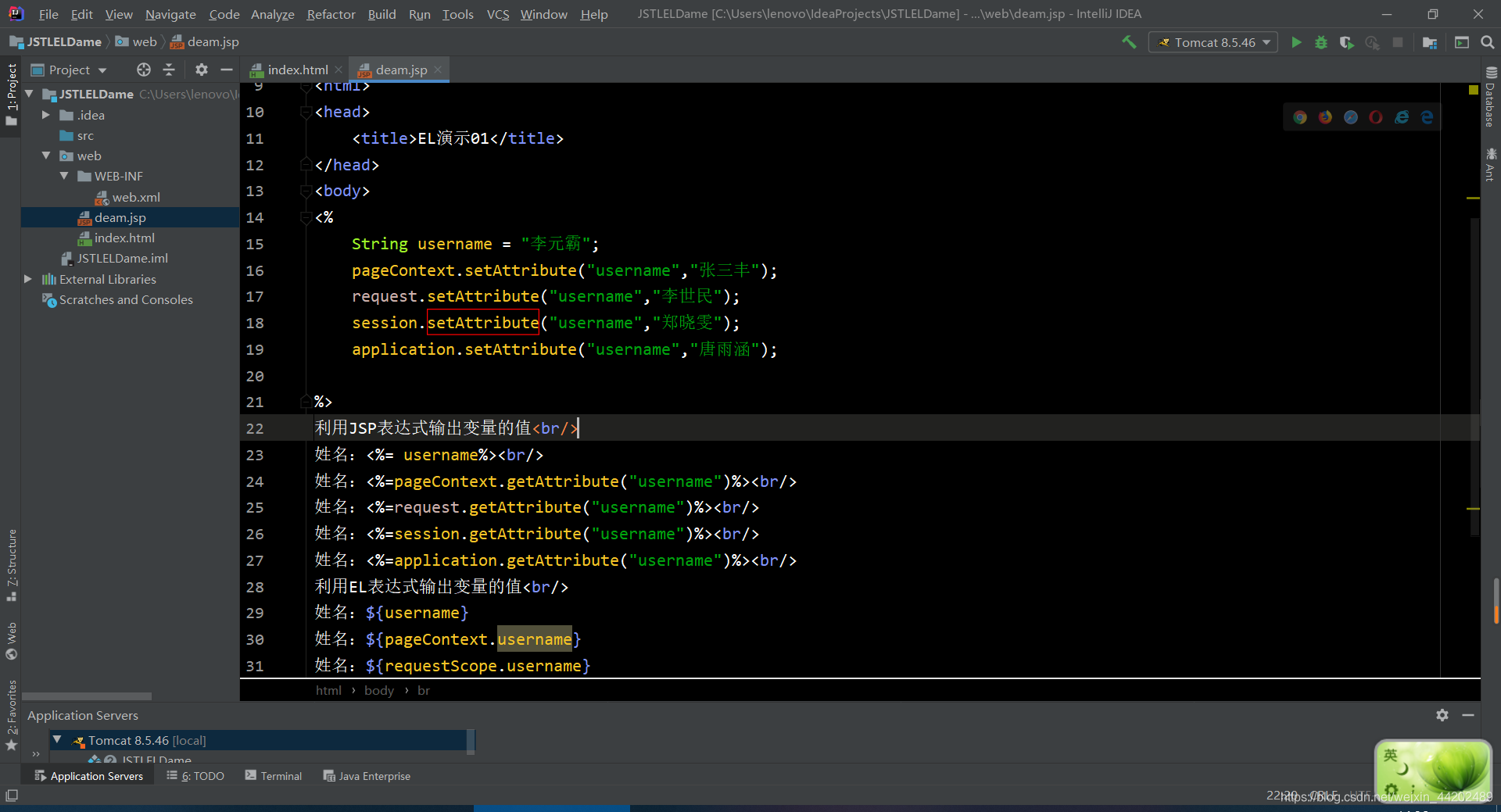Open the Navigate menu

(x=170, y=14)
